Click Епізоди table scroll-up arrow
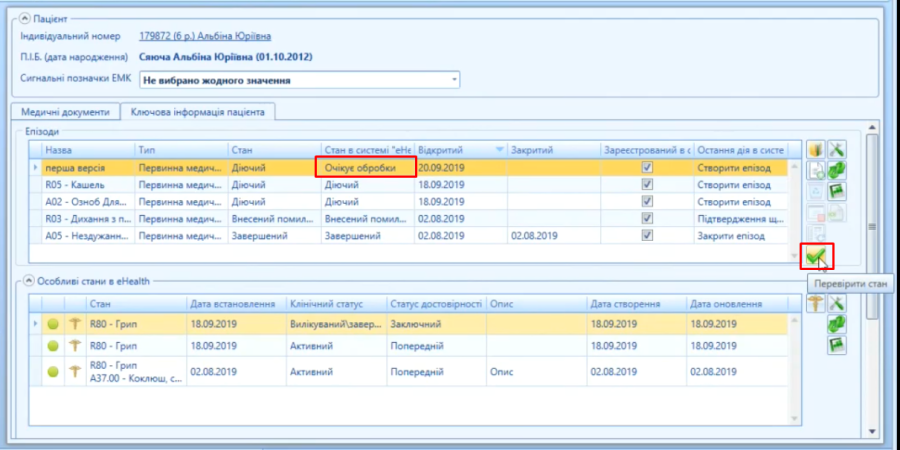 pos(795,166)
